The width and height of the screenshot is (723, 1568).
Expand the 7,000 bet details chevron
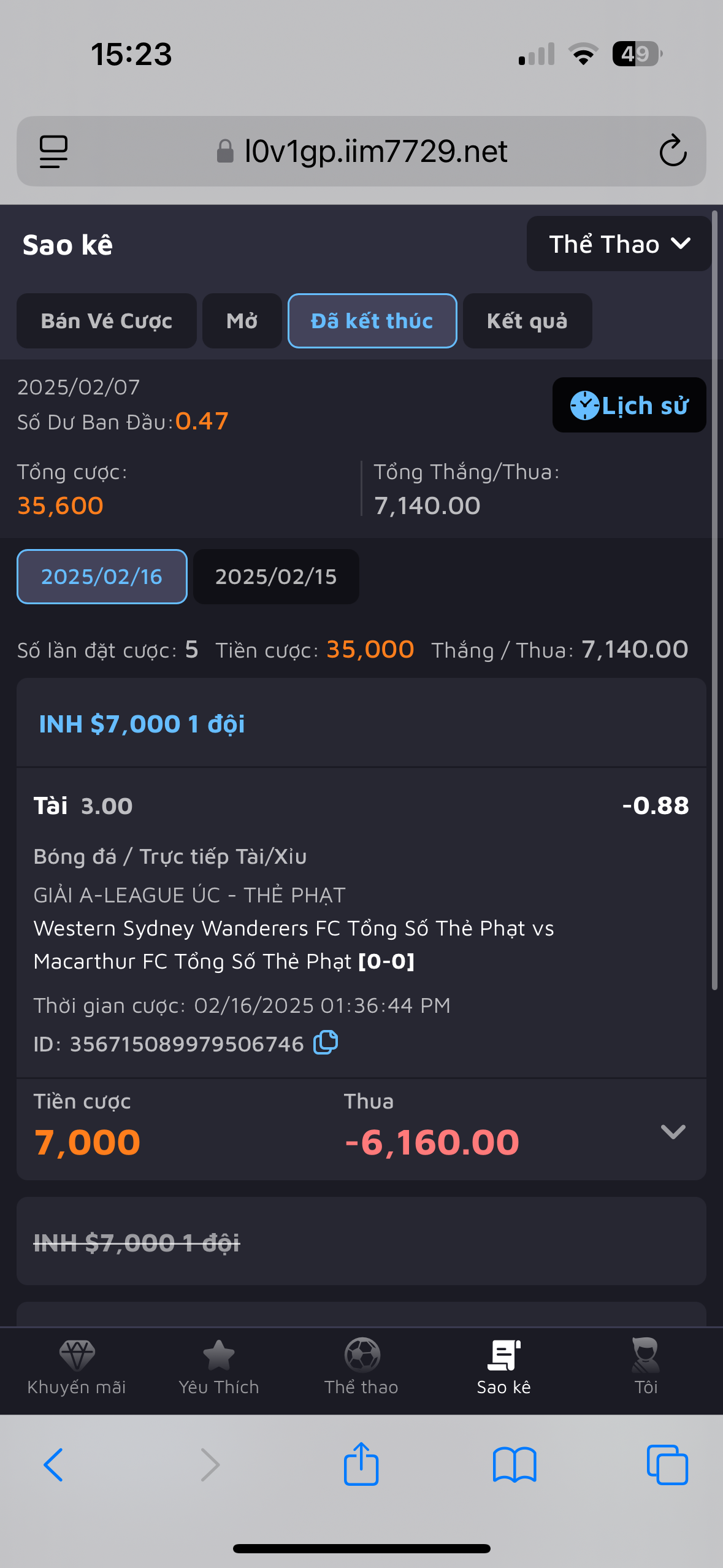point(673,1132)
